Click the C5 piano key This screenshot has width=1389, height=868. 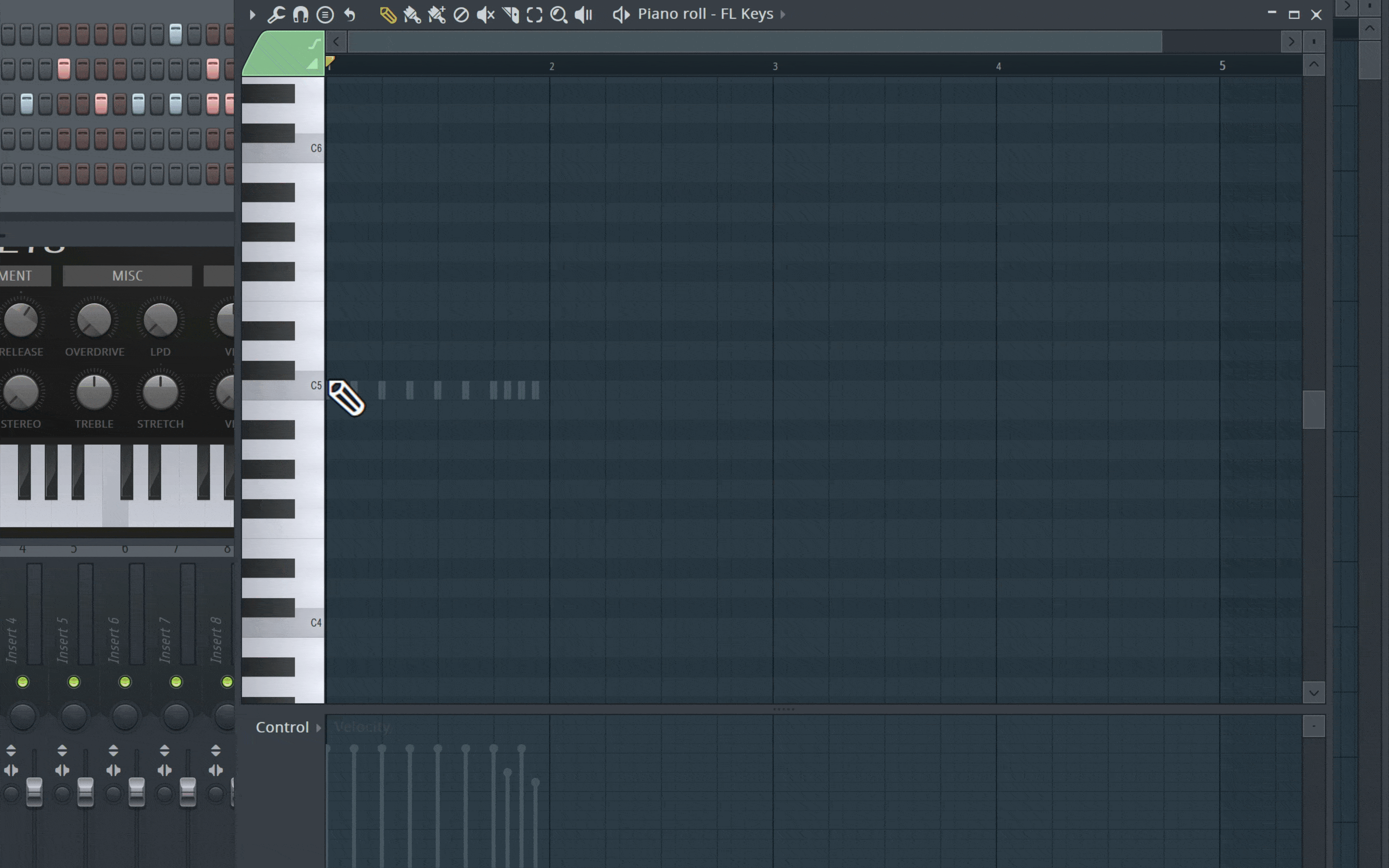283,385
